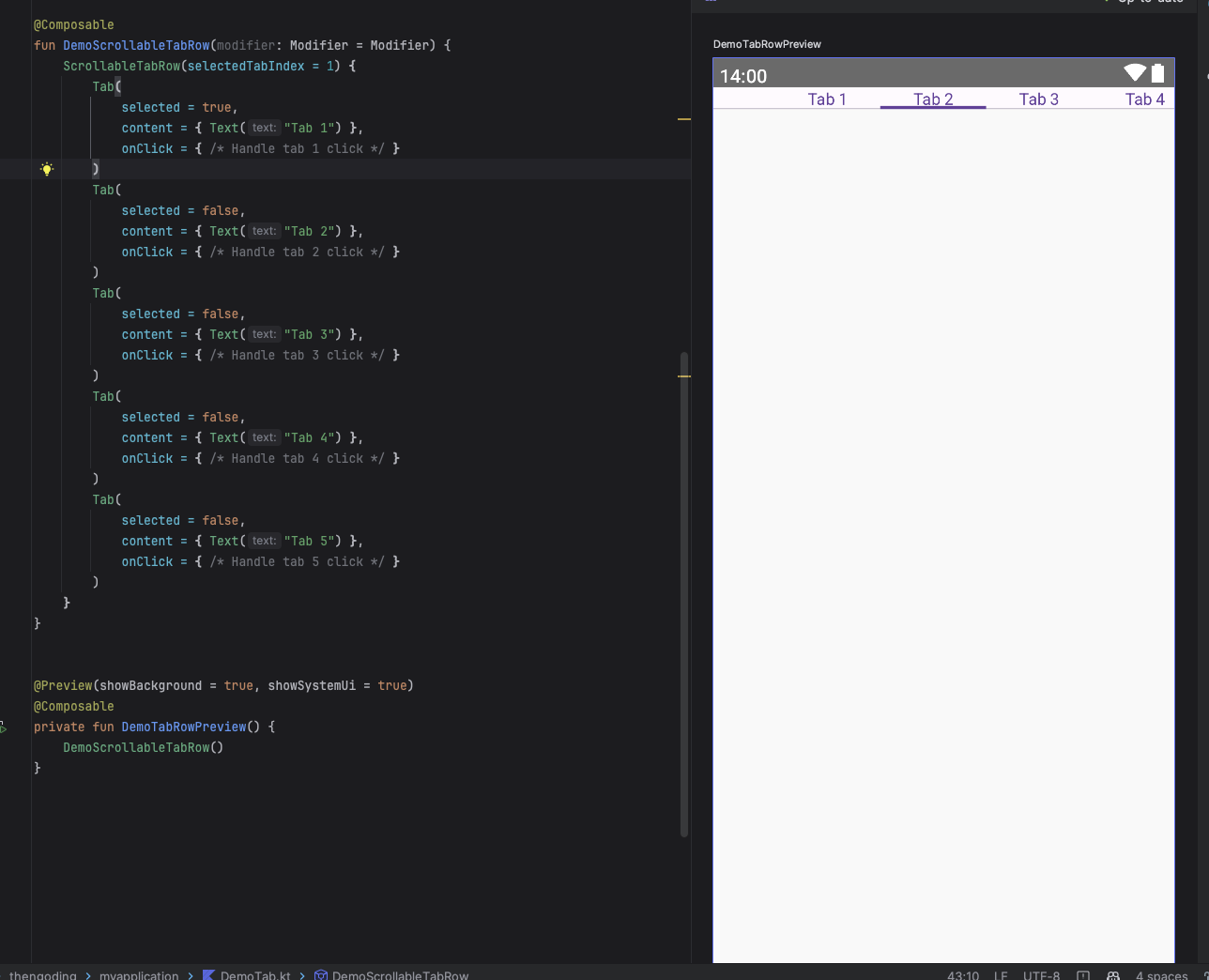Screen dimensions: 1209x980
Task: Click the DemoTab.kt breadcrumb
Action: click(255, 975)
